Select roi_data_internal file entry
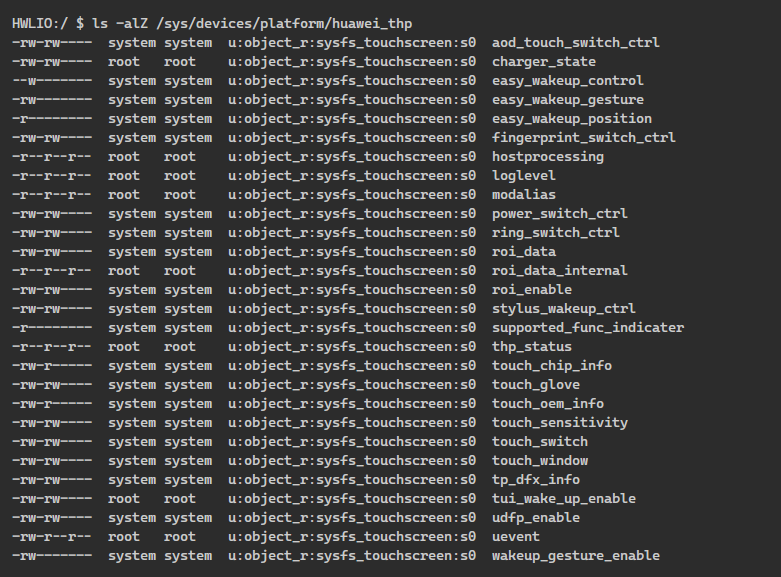The width and height of the screenshot is (781, 577). [x=559, y=271]
